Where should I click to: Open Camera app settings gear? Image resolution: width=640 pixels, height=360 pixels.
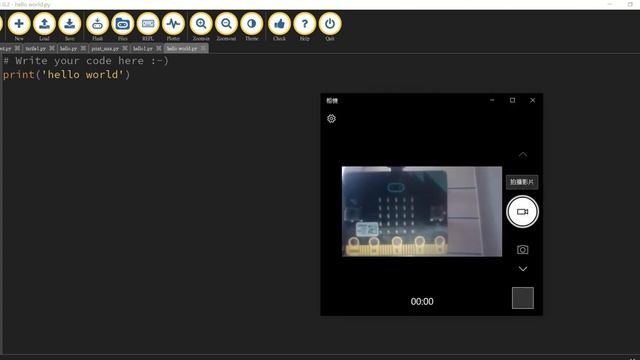[331, 119]
